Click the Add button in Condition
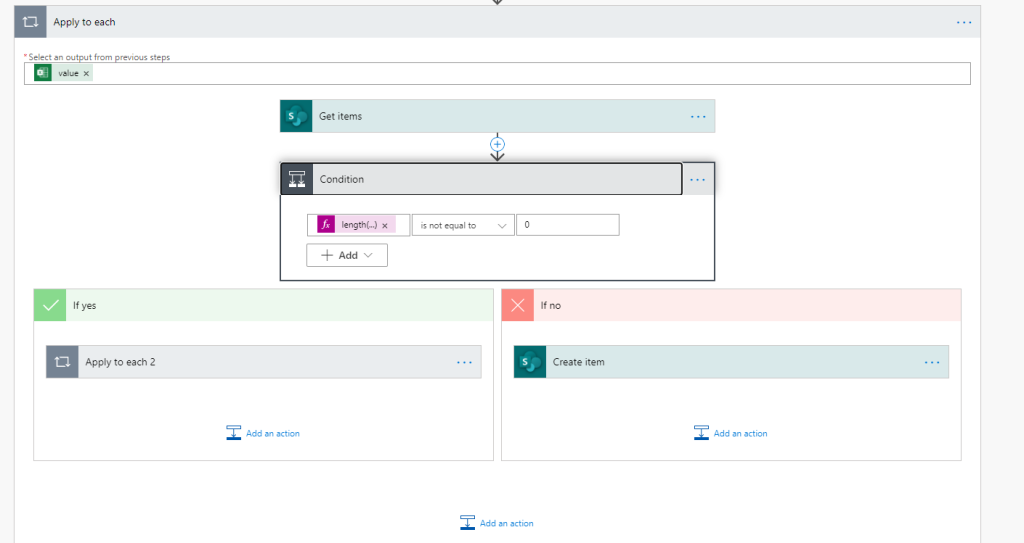The width and height of the screenshot is (1024, 543). 347,255
